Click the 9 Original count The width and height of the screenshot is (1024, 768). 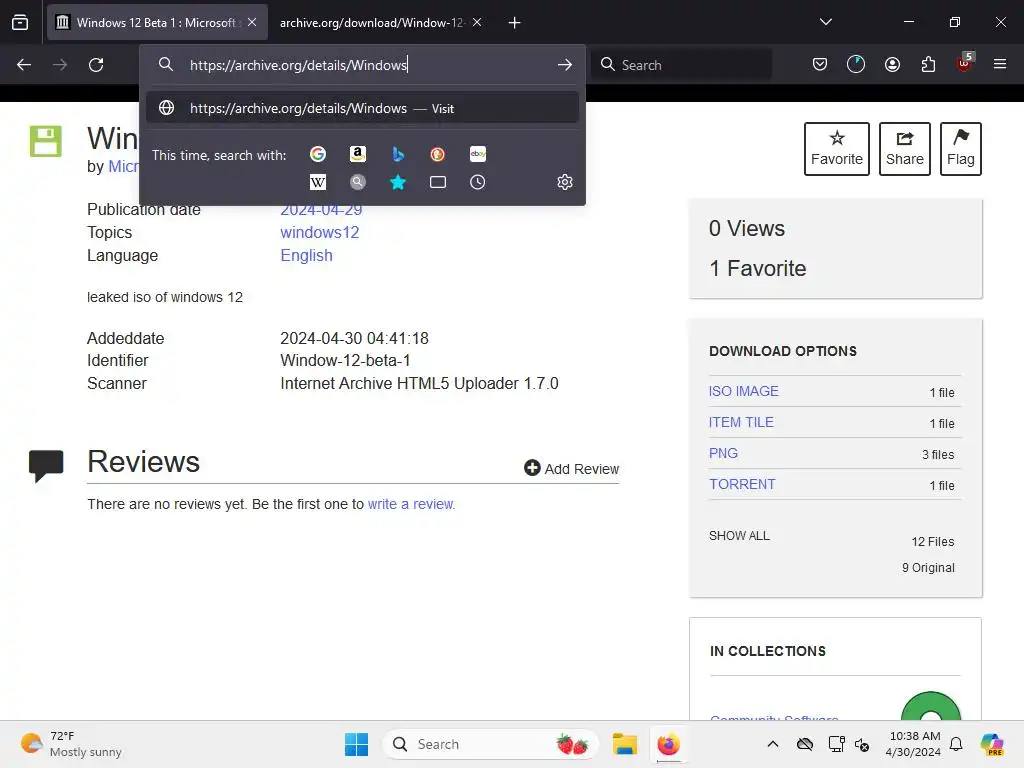pos(928,568)
